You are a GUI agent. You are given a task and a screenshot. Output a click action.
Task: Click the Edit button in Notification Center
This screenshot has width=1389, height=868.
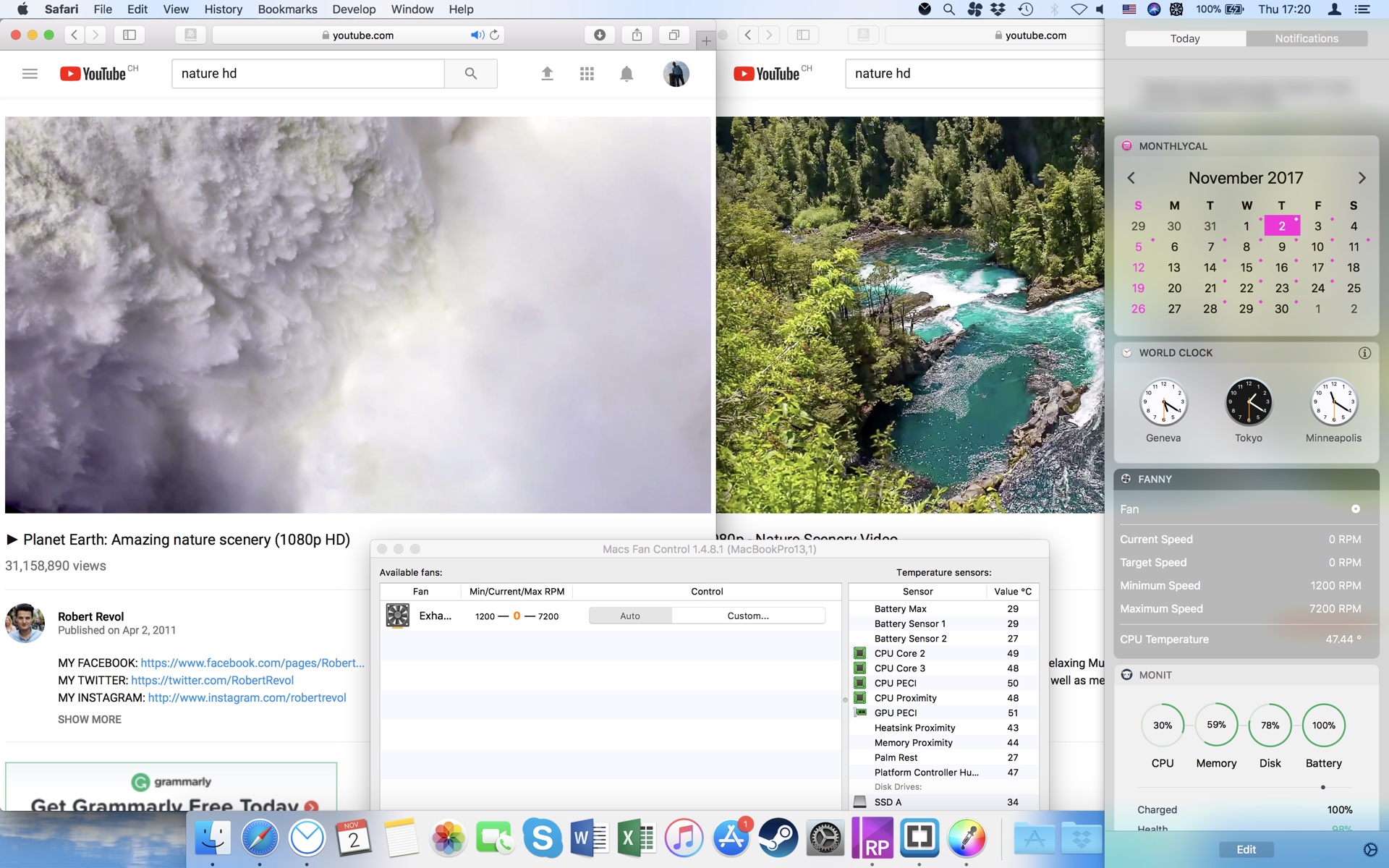[x=1246, y=849]
